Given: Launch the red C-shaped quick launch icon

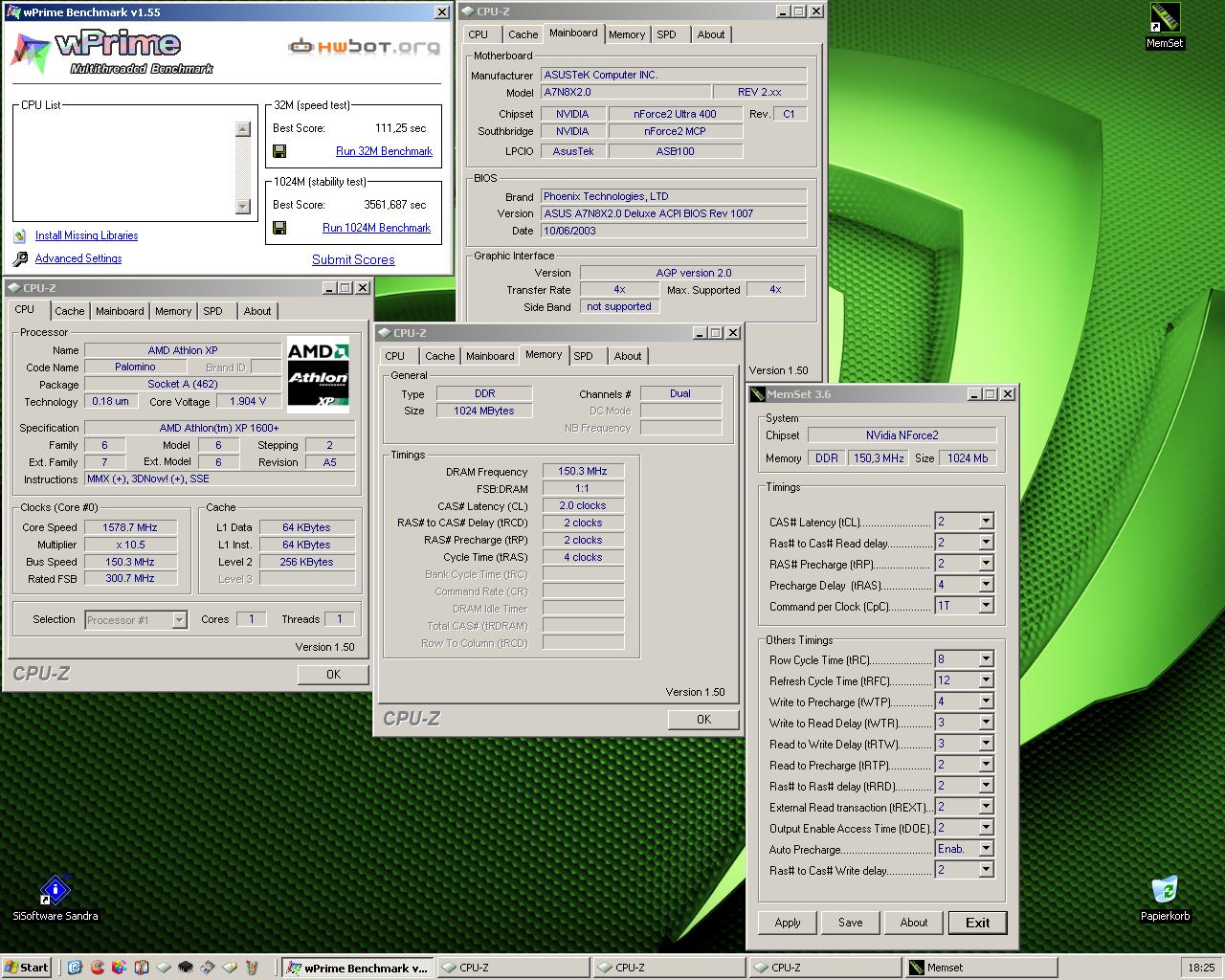Looking at the screenshot, I should pos(97,968).
